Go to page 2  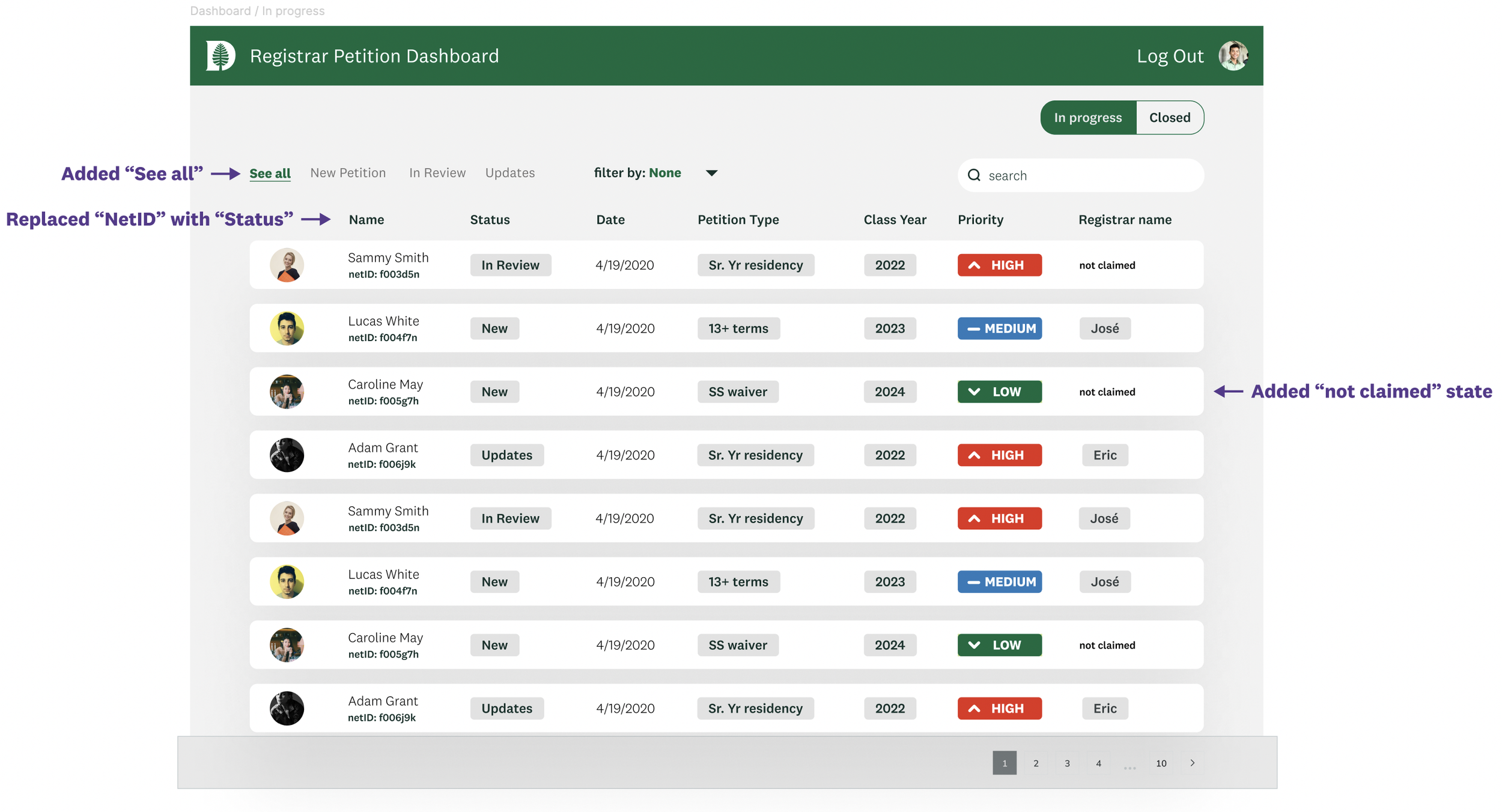[1036, 763]
